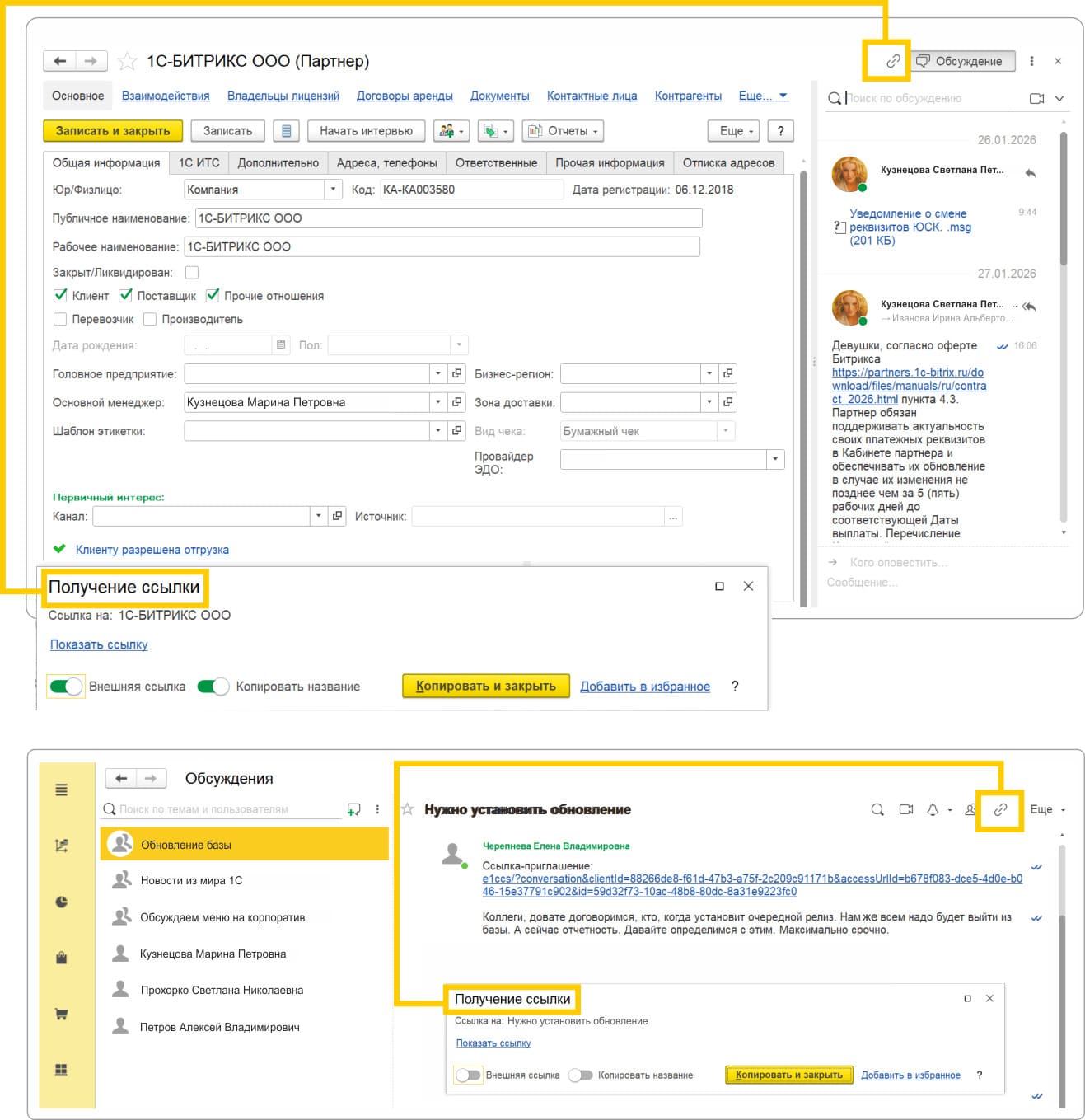Open the hamburger menu in the Обсуждения sidebar
The width and height of the screenshot is (1085, 1120).
pyautogui.click(x=62, y=790)
